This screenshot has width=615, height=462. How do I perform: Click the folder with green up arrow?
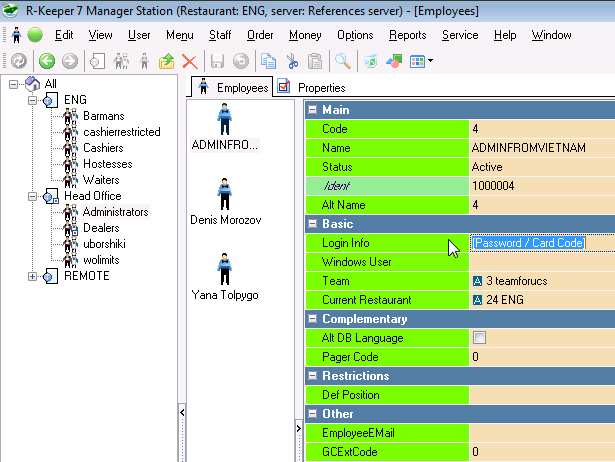pos(167,61)
